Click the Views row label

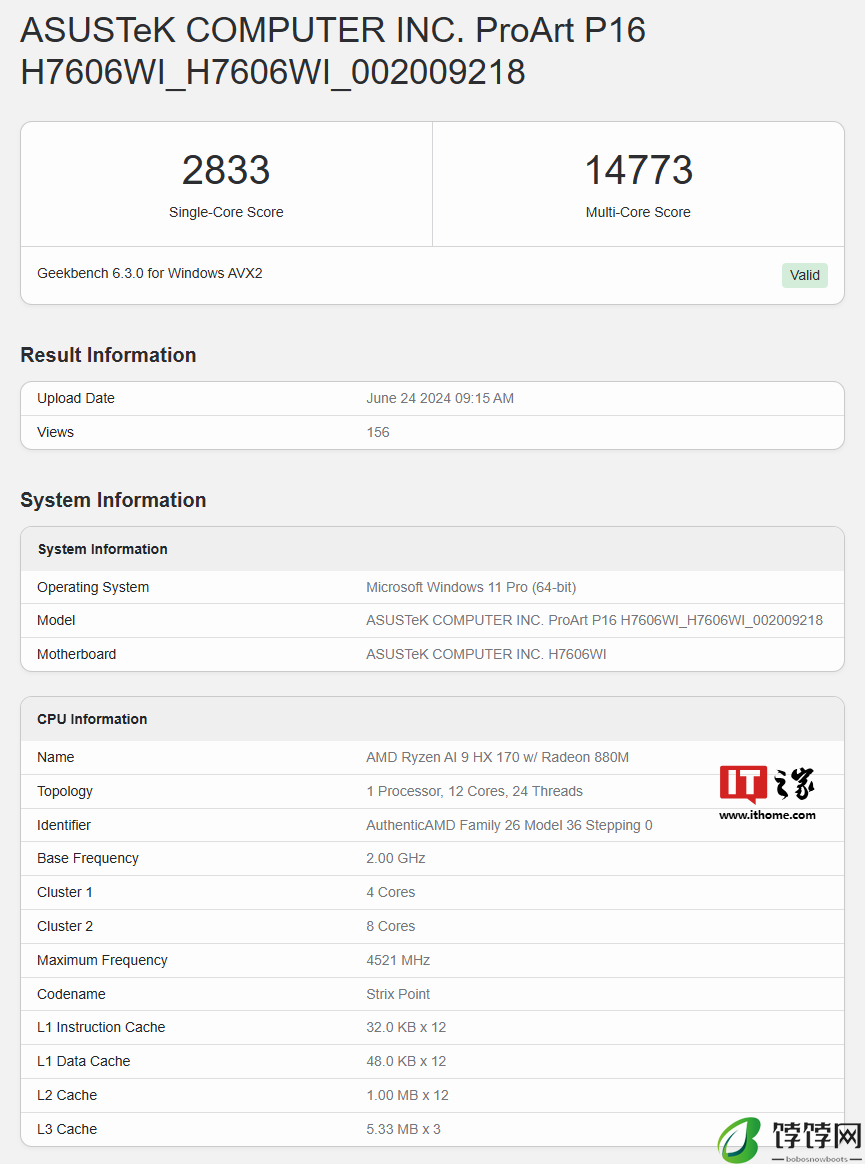[56, 432]
